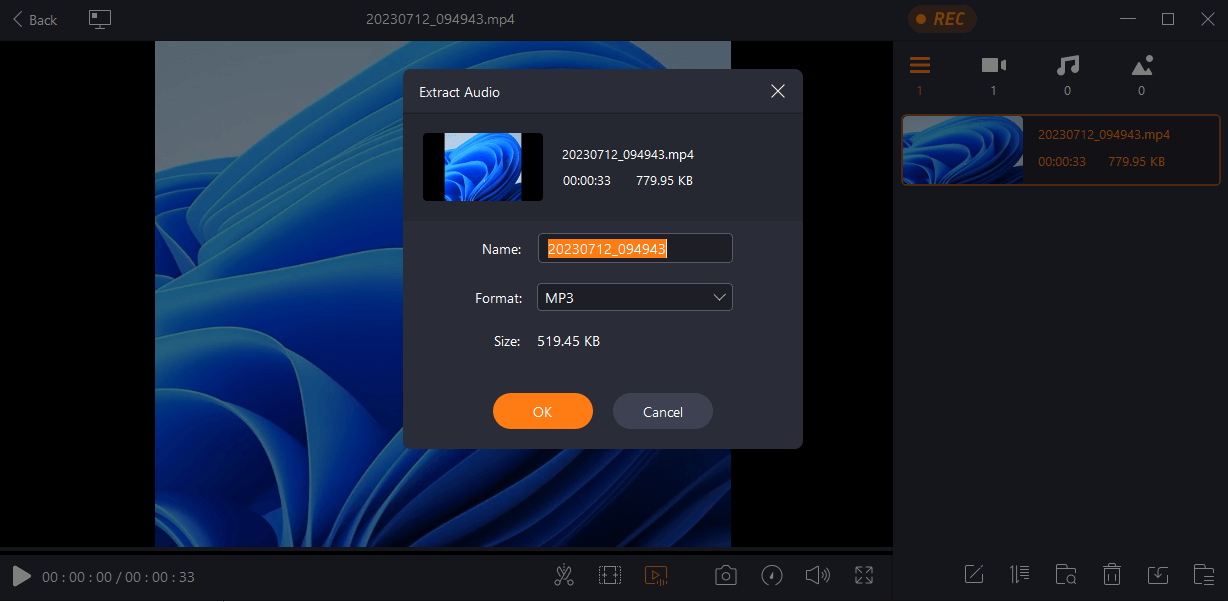The height and width of the screenshot is (602, 1228).
Task: Delete recording with the trash icon
Action: pos(1112,574)
